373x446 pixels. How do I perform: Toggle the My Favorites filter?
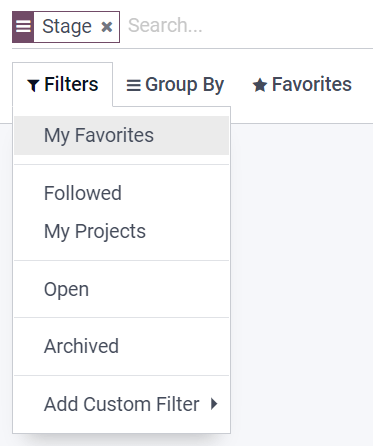click(121, 135)
